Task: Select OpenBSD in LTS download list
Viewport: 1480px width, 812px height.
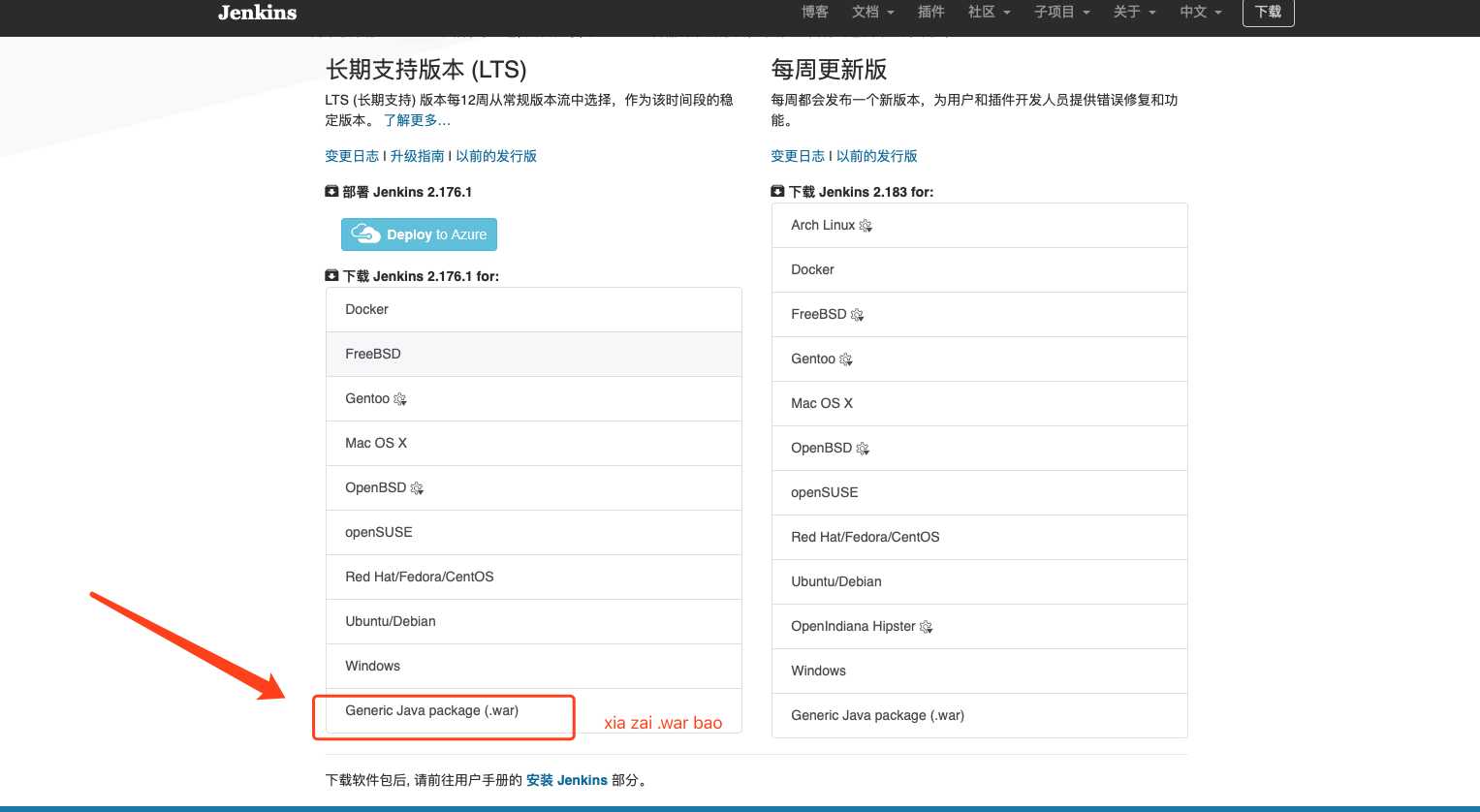Action: coord(534,487)
